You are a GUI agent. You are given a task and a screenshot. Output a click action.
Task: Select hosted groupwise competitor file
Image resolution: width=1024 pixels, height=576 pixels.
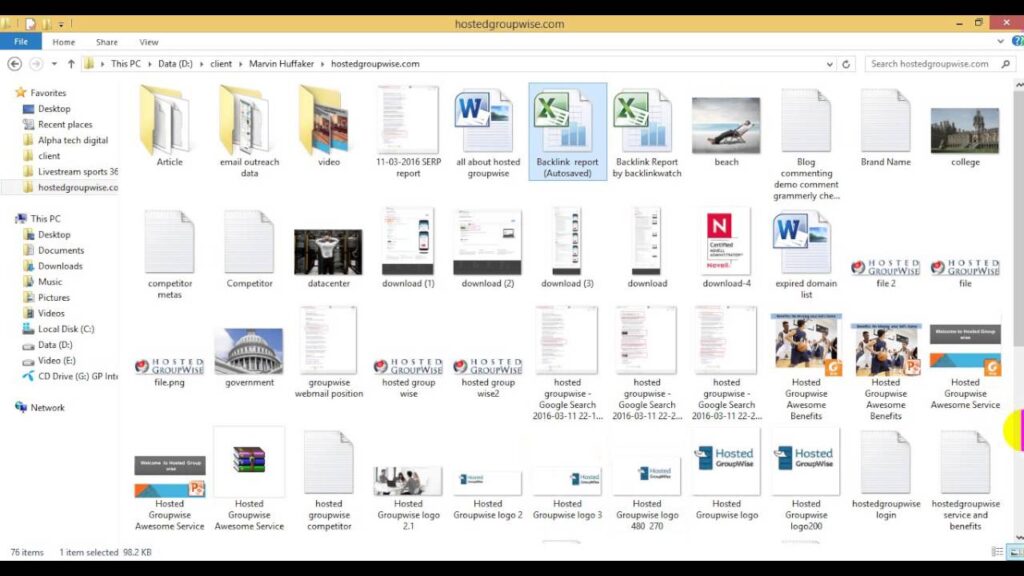pyautogui.click(x=328, y=480)
